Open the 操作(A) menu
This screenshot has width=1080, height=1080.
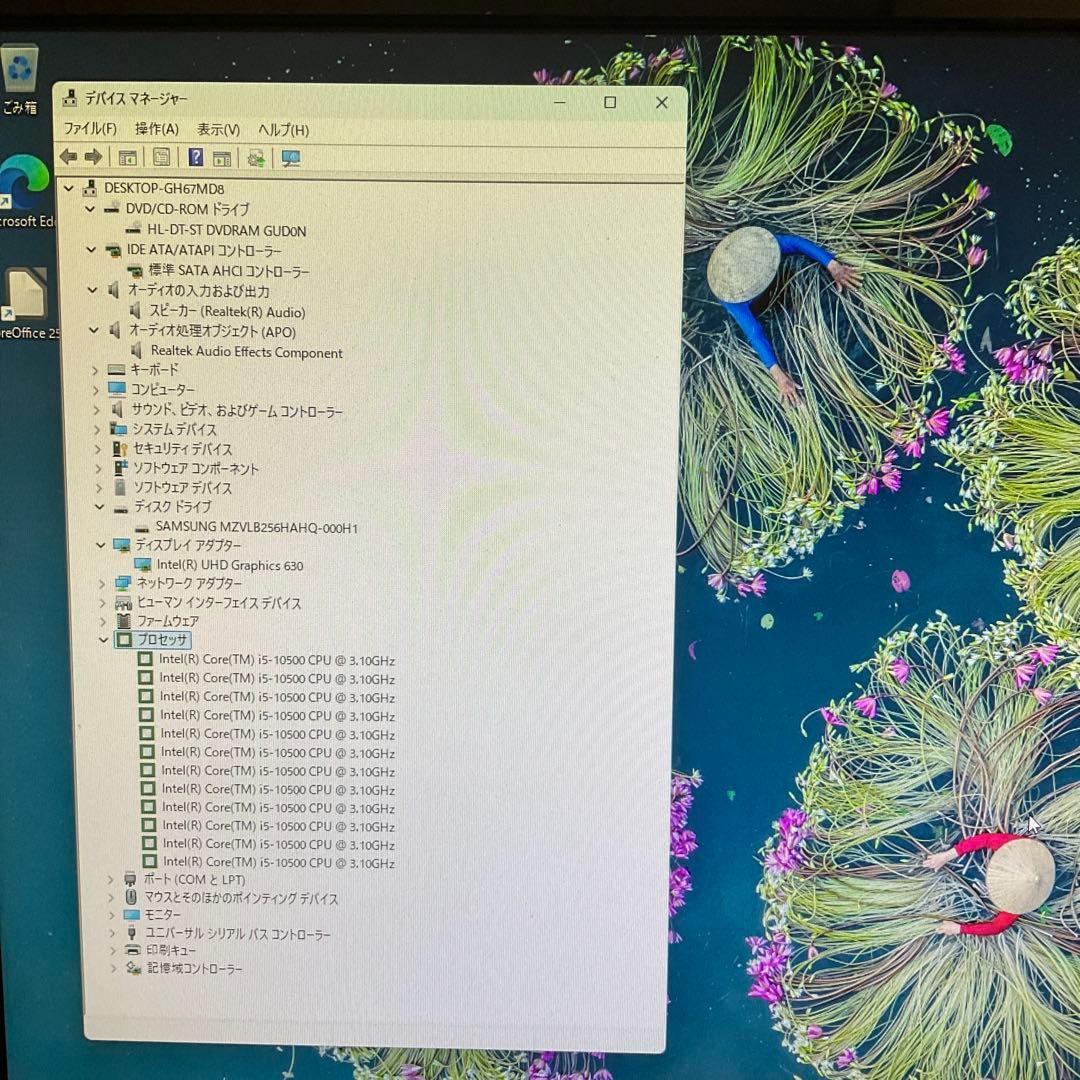point(157,130)
